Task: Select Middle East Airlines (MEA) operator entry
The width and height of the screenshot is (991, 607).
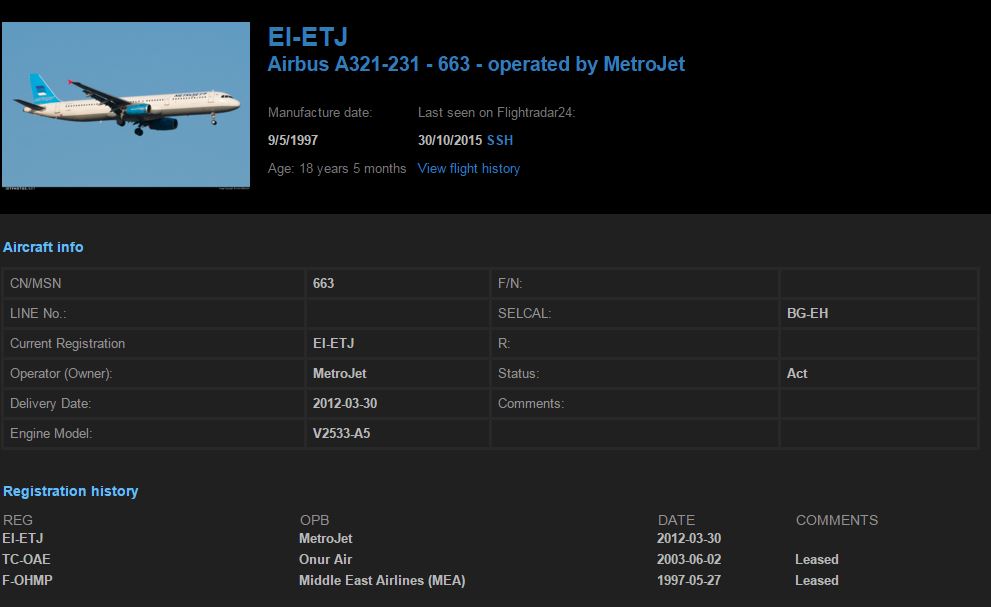Action: point(382,580)
